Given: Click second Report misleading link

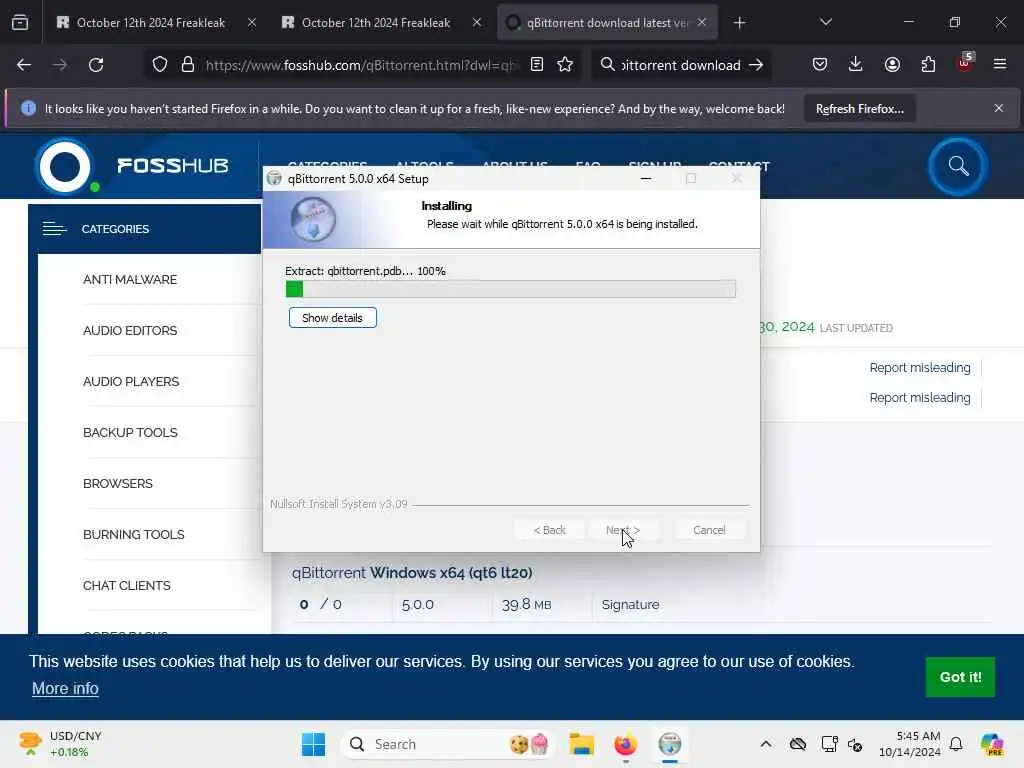Looking at the screenshot, I should point(920,398).
